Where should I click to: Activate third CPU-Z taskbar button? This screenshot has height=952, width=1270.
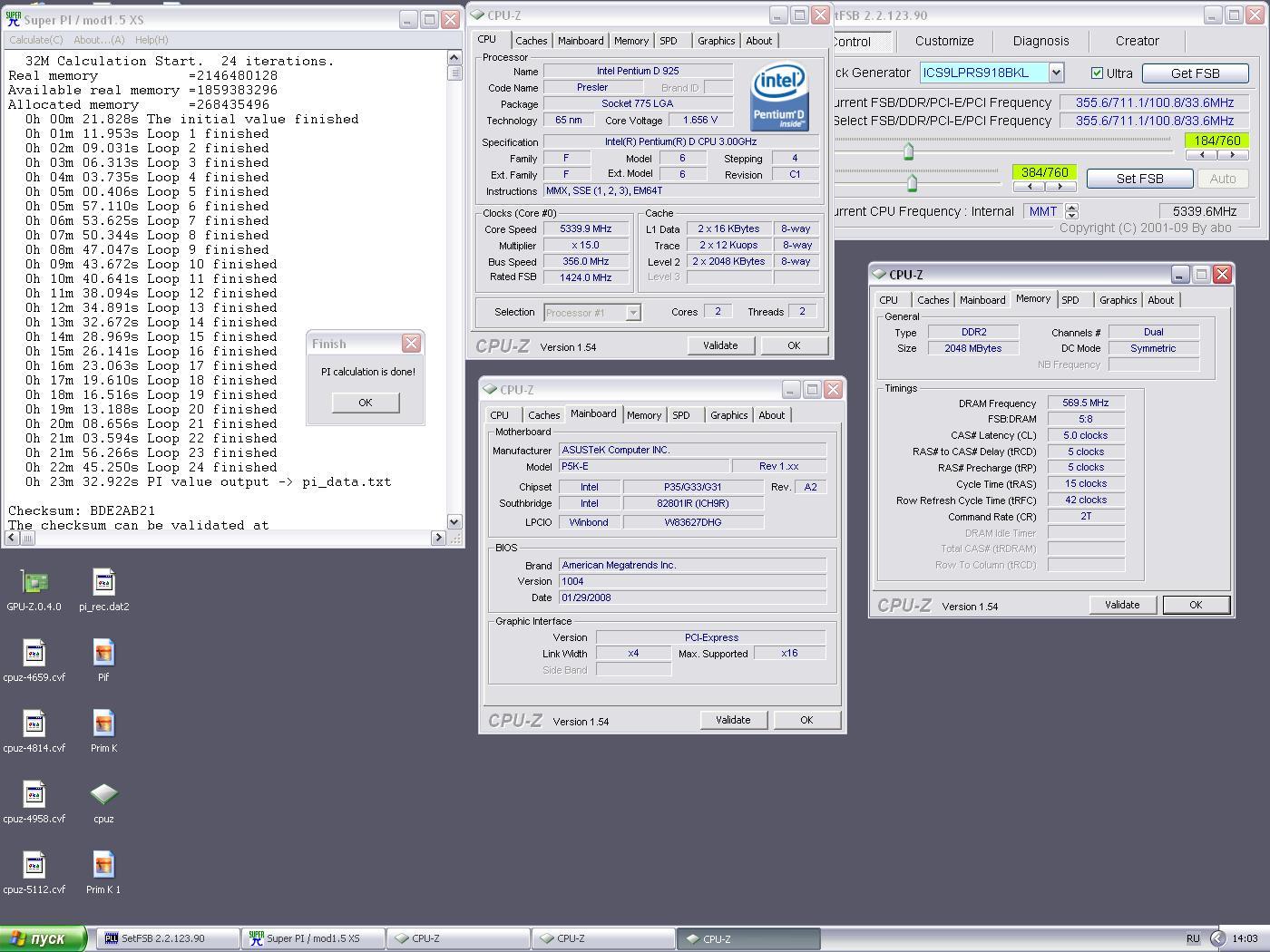click(x=748, y=938)
